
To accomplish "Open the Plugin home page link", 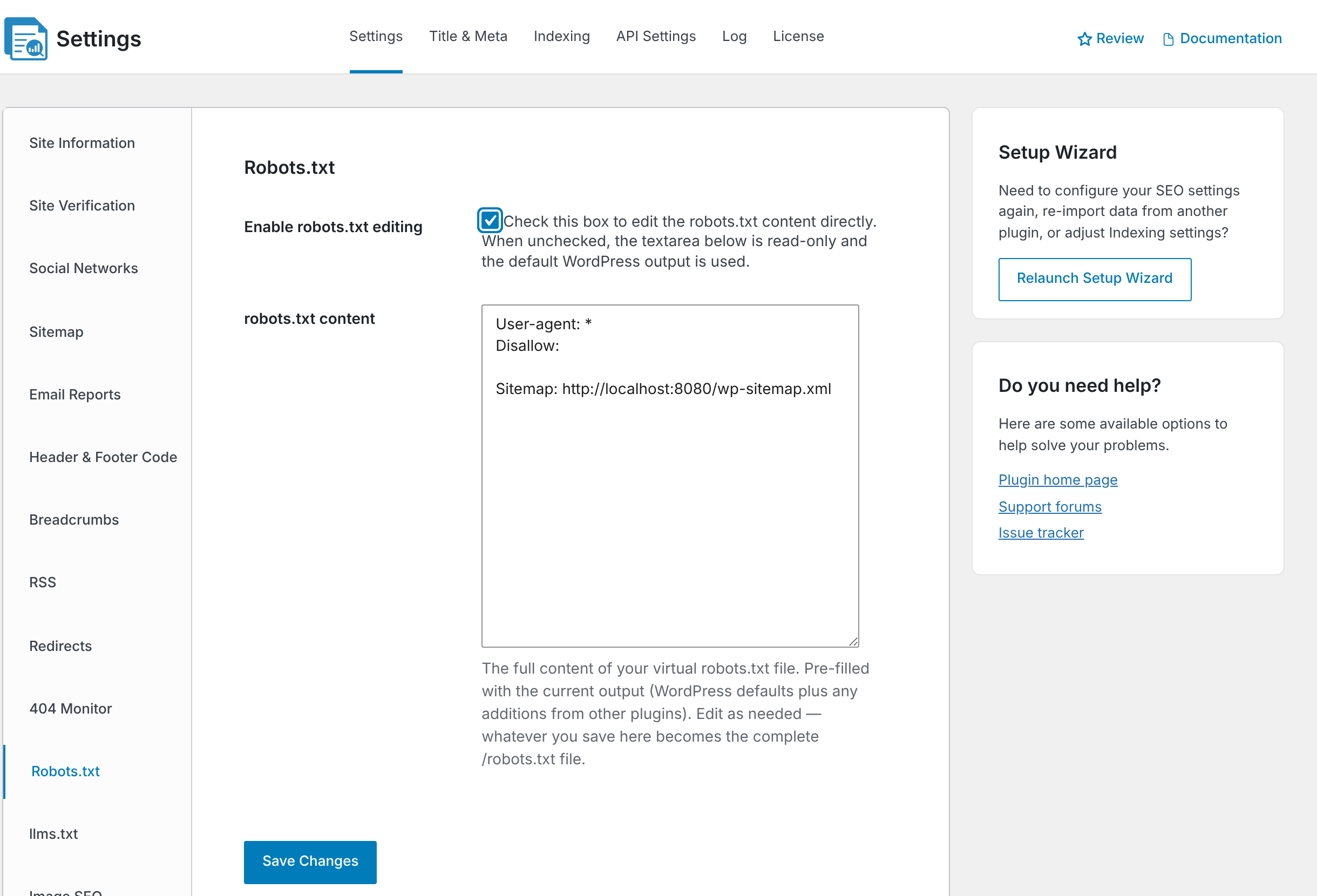I will coord(1057,480).
